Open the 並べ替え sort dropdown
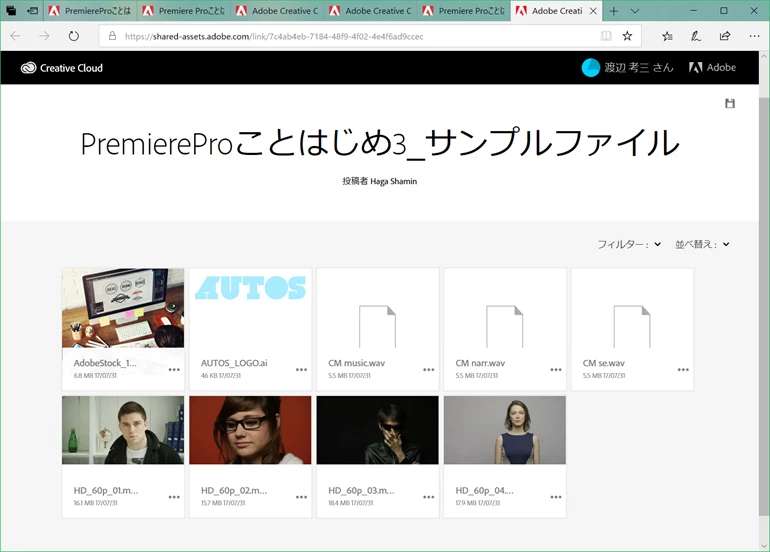This screenshot has width=770, height=552. point(702,244)
